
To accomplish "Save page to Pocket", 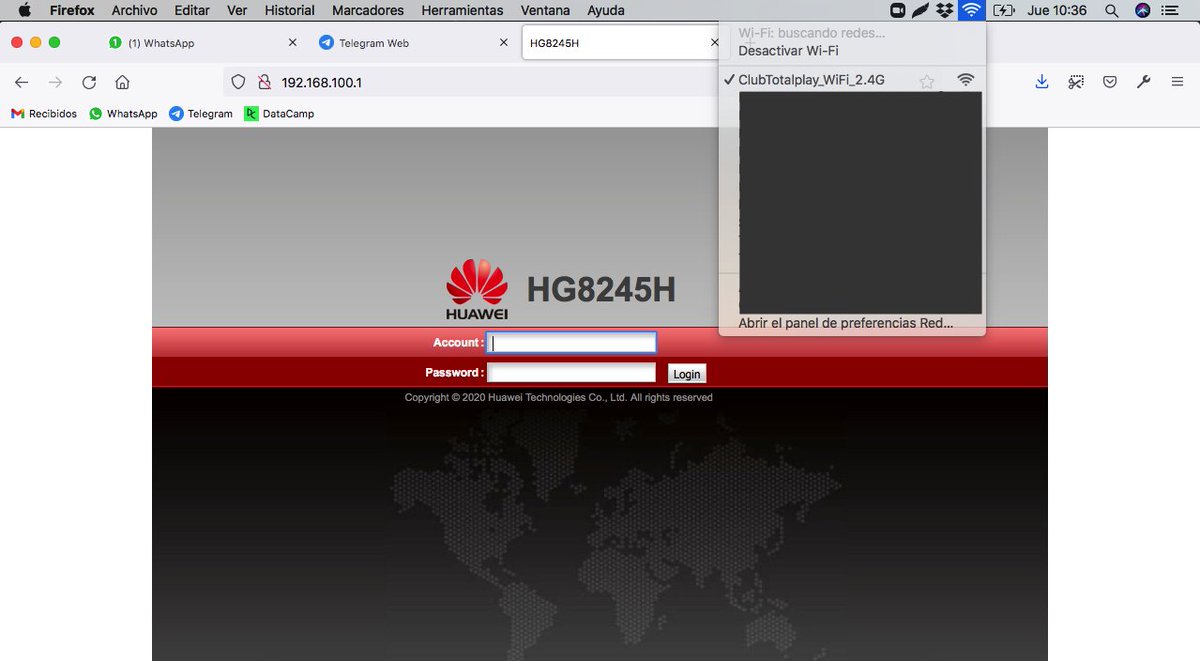I will [1110, 82].
